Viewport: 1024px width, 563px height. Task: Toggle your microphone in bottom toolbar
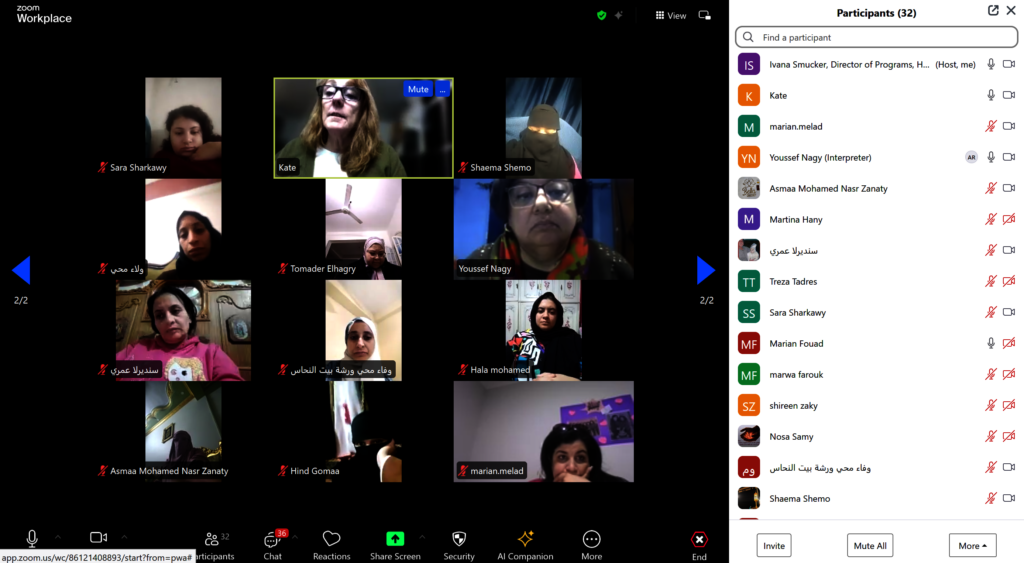(x=32, y=538)
